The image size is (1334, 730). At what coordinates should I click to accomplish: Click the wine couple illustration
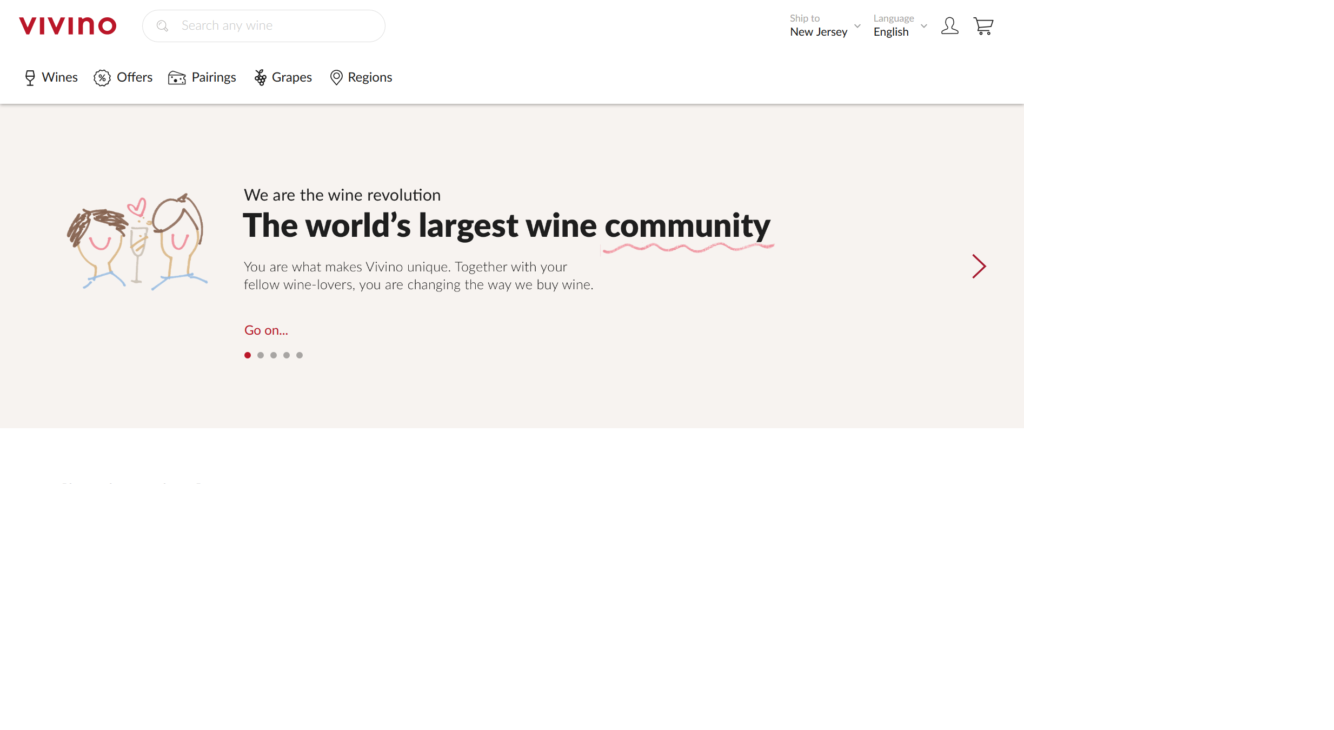pos(137,241)
